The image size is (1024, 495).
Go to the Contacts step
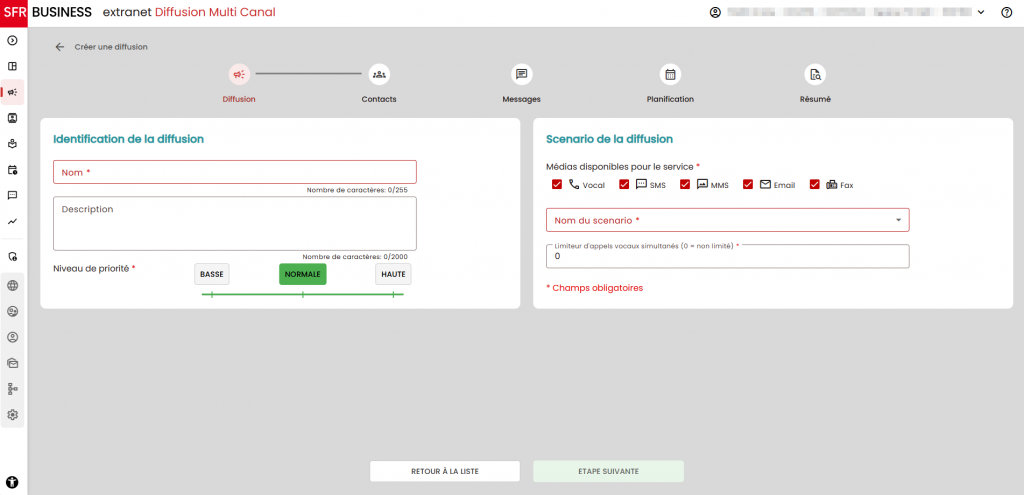[x=379, y=75]
